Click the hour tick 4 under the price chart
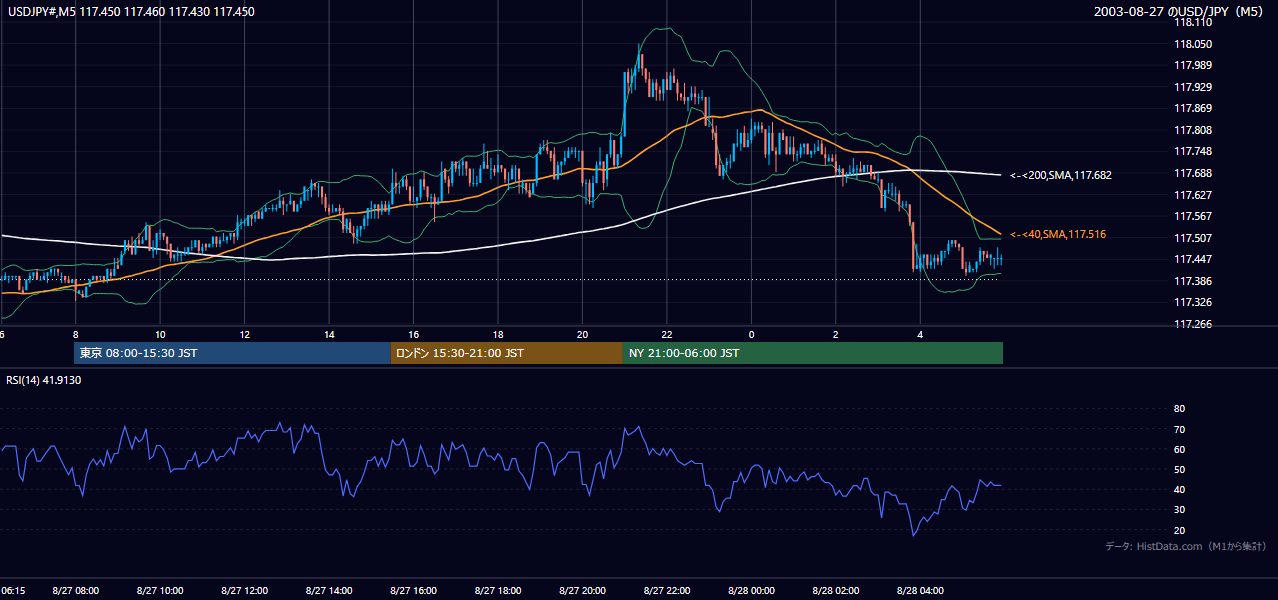Viewport: 1278px width, 600px height. pyautogui.click(x=920, y=334)
